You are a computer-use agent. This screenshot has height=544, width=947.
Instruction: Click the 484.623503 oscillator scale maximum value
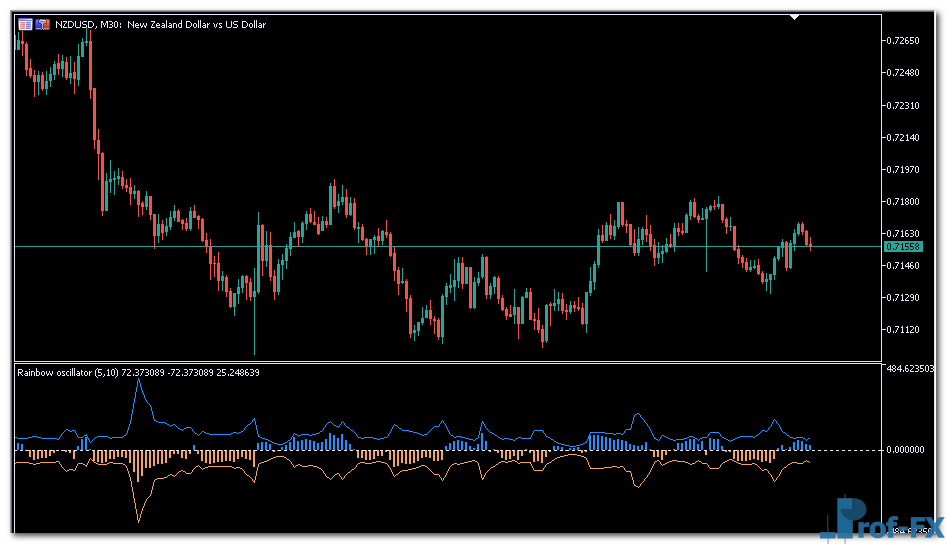(x=914, y=369)
